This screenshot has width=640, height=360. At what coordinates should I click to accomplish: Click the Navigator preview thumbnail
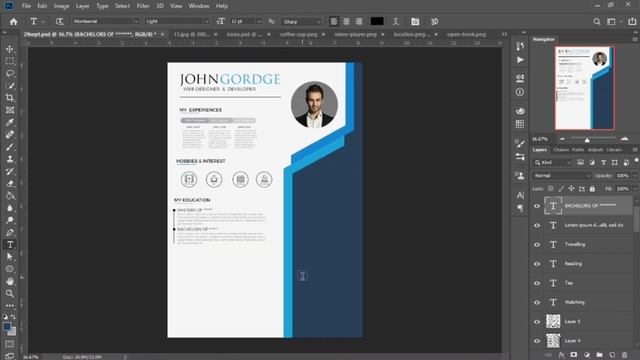click(584, 88)
